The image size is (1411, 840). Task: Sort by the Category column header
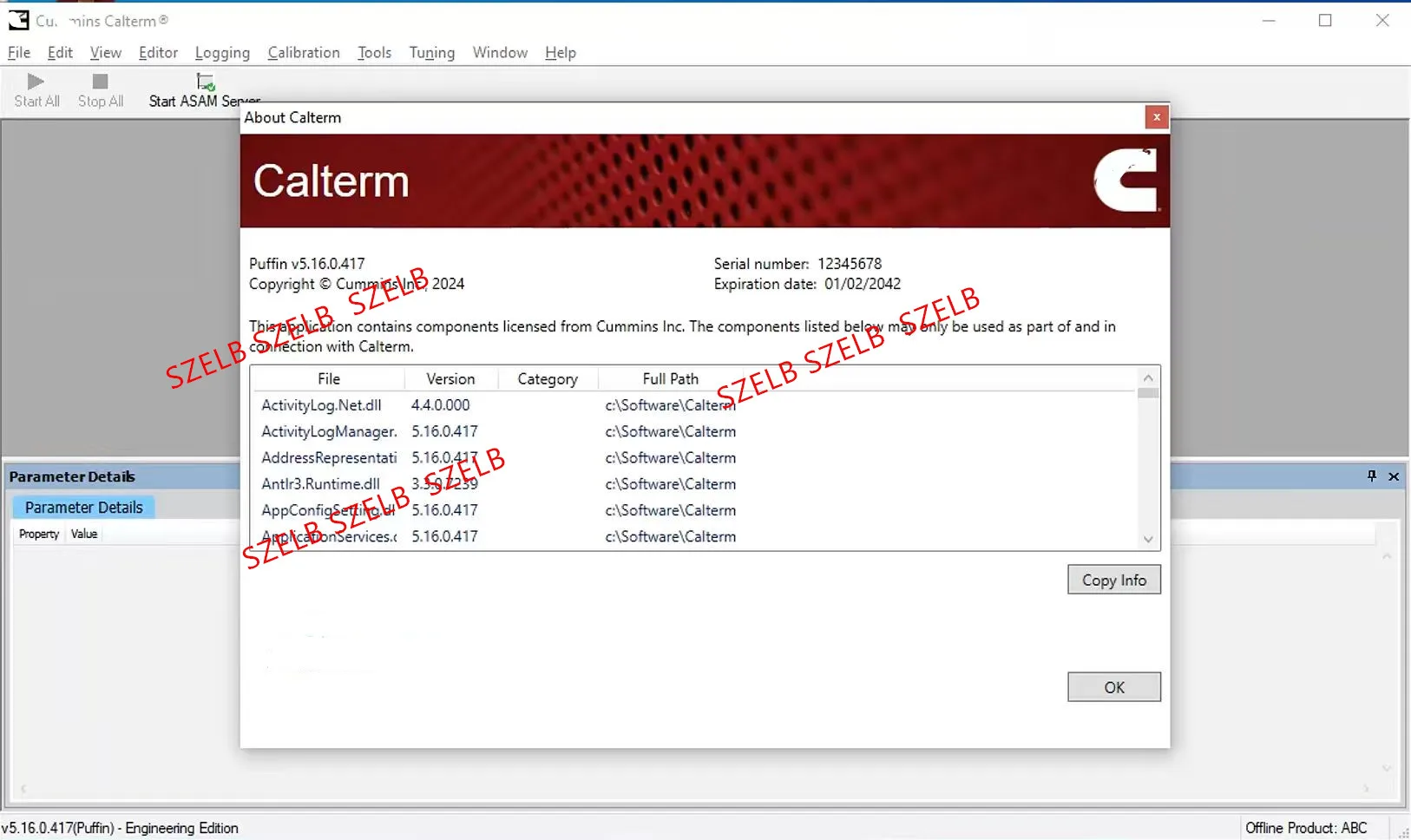pyautogui.click(x=547, y=379)
